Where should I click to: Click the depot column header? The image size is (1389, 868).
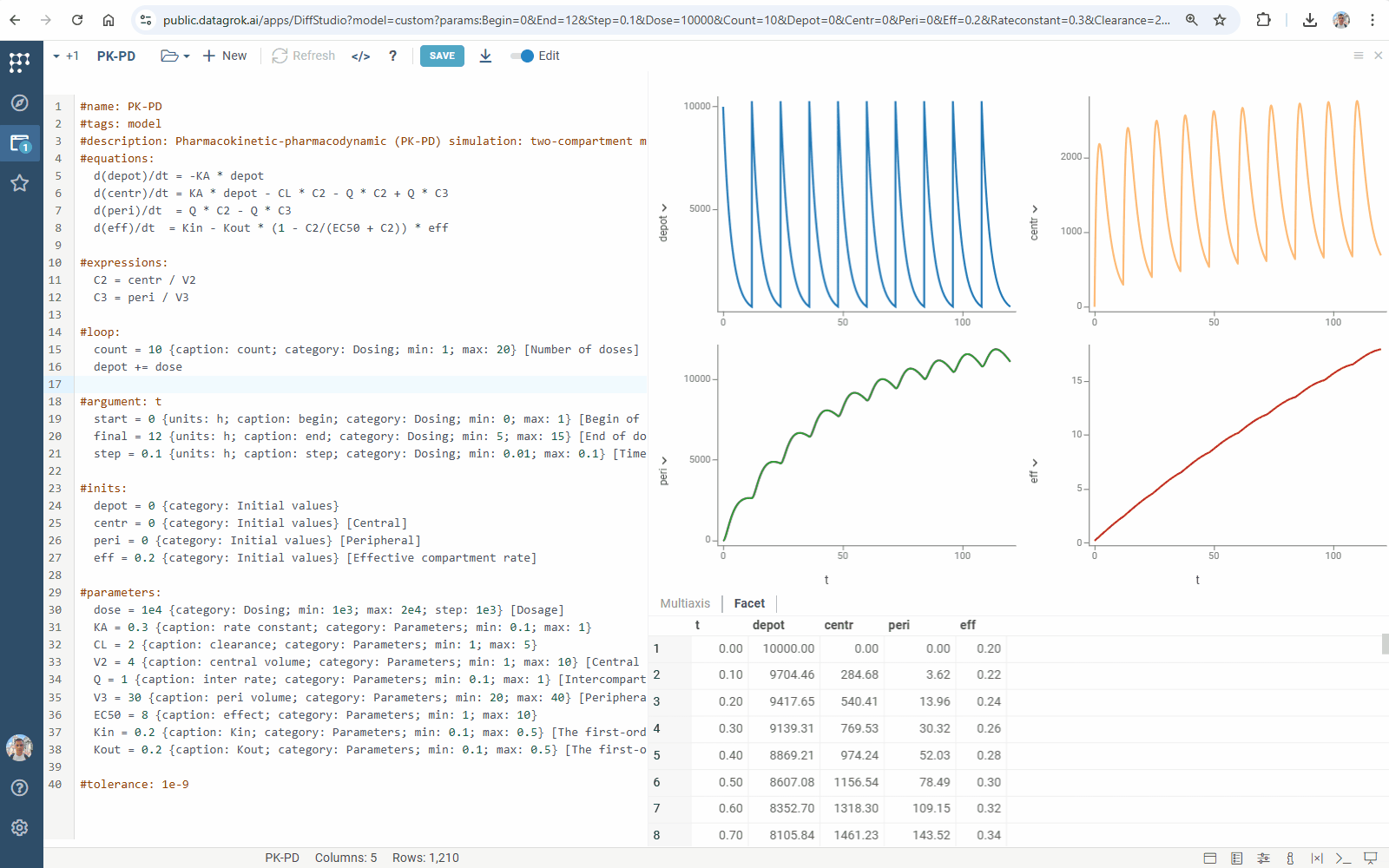[x=768, y=625]
